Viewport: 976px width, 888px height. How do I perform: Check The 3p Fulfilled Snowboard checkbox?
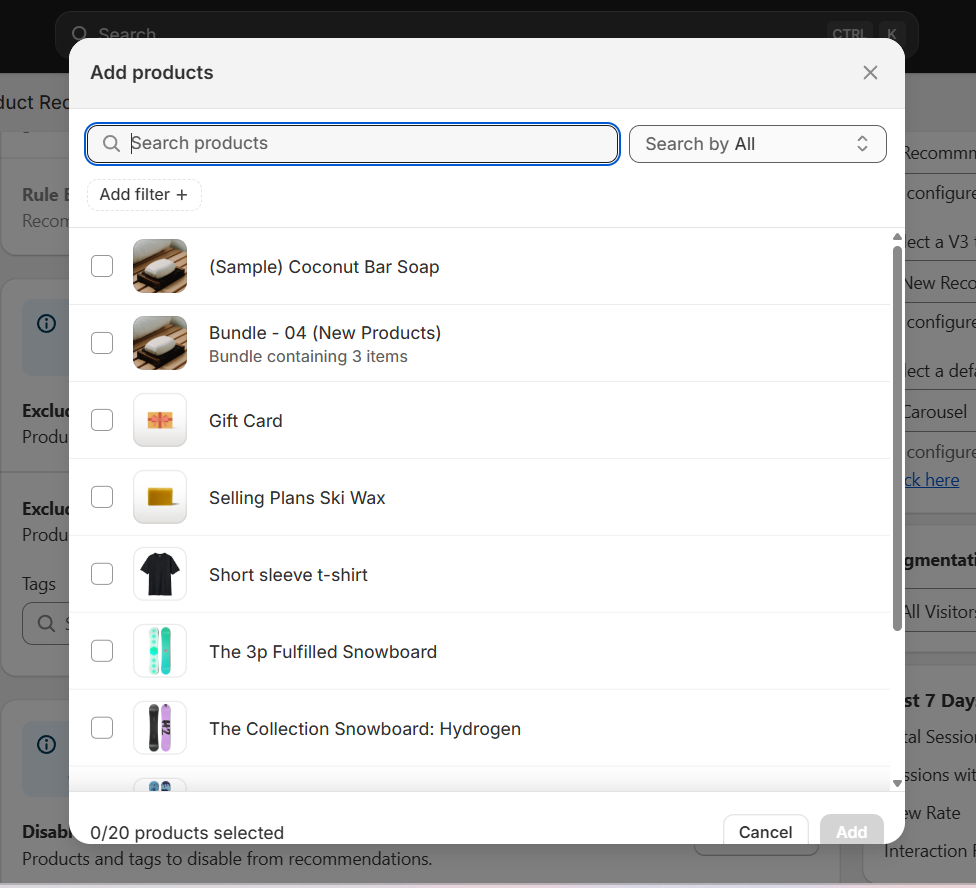[101, 651]
